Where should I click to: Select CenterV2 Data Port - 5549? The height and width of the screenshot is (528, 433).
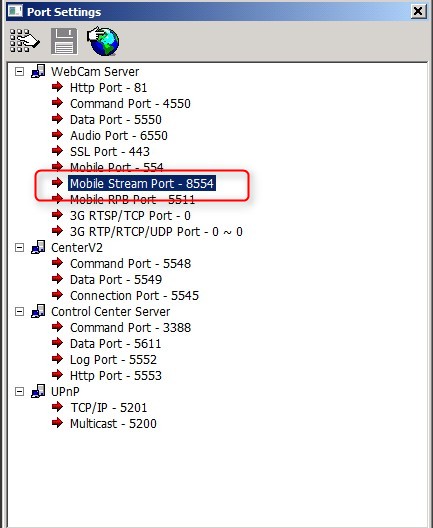point(116,280)
